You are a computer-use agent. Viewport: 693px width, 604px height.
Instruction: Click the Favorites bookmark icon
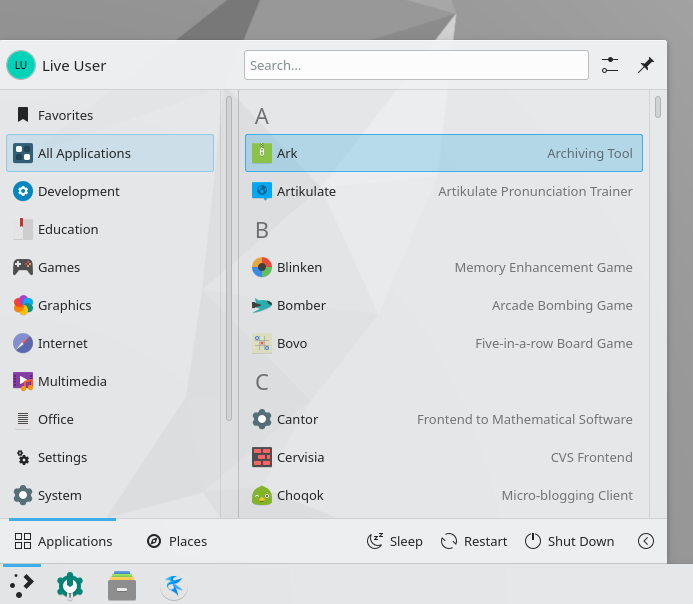23,115
